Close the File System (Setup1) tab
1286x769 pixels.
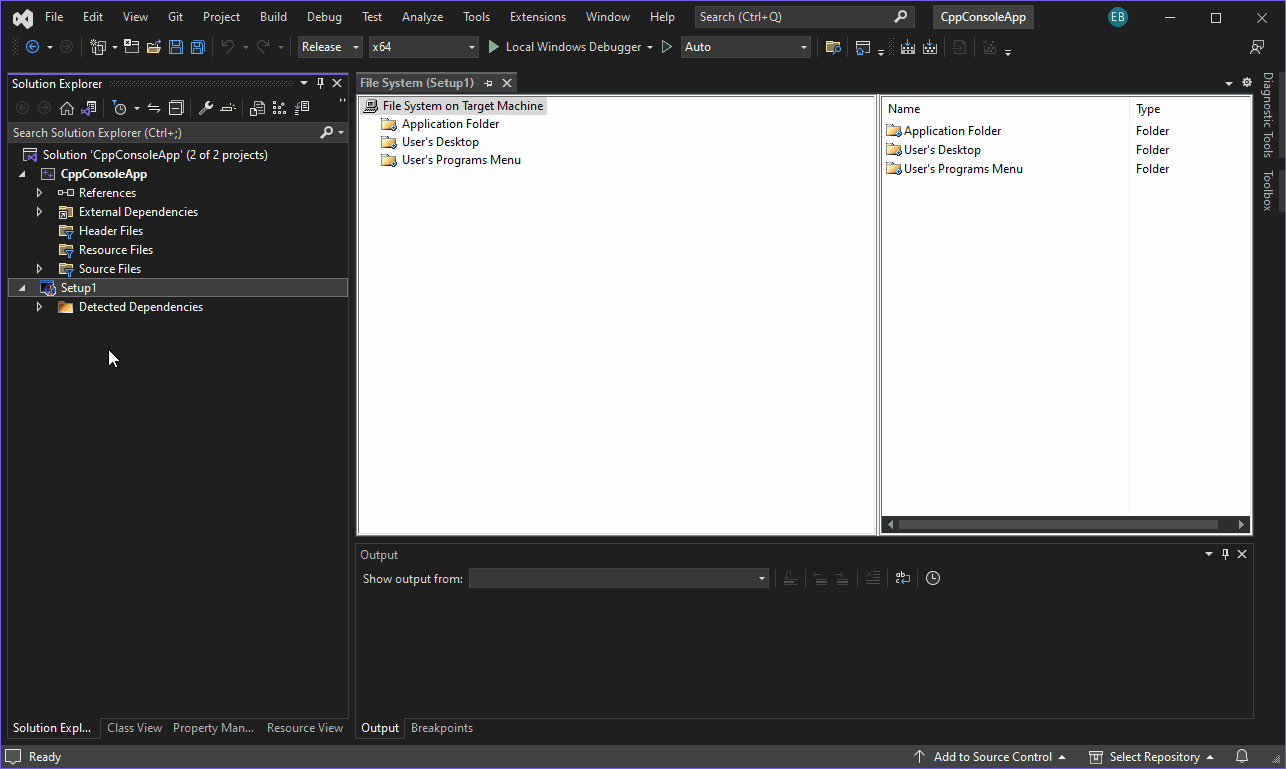click(507, 83)
